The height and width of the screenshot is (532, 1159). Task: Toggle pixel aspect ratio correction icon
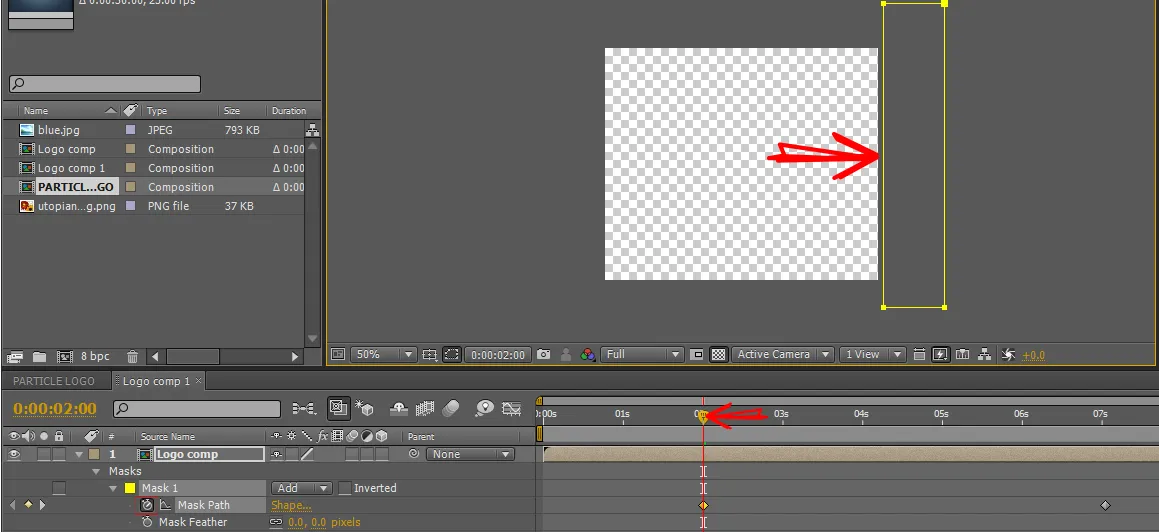919,355
